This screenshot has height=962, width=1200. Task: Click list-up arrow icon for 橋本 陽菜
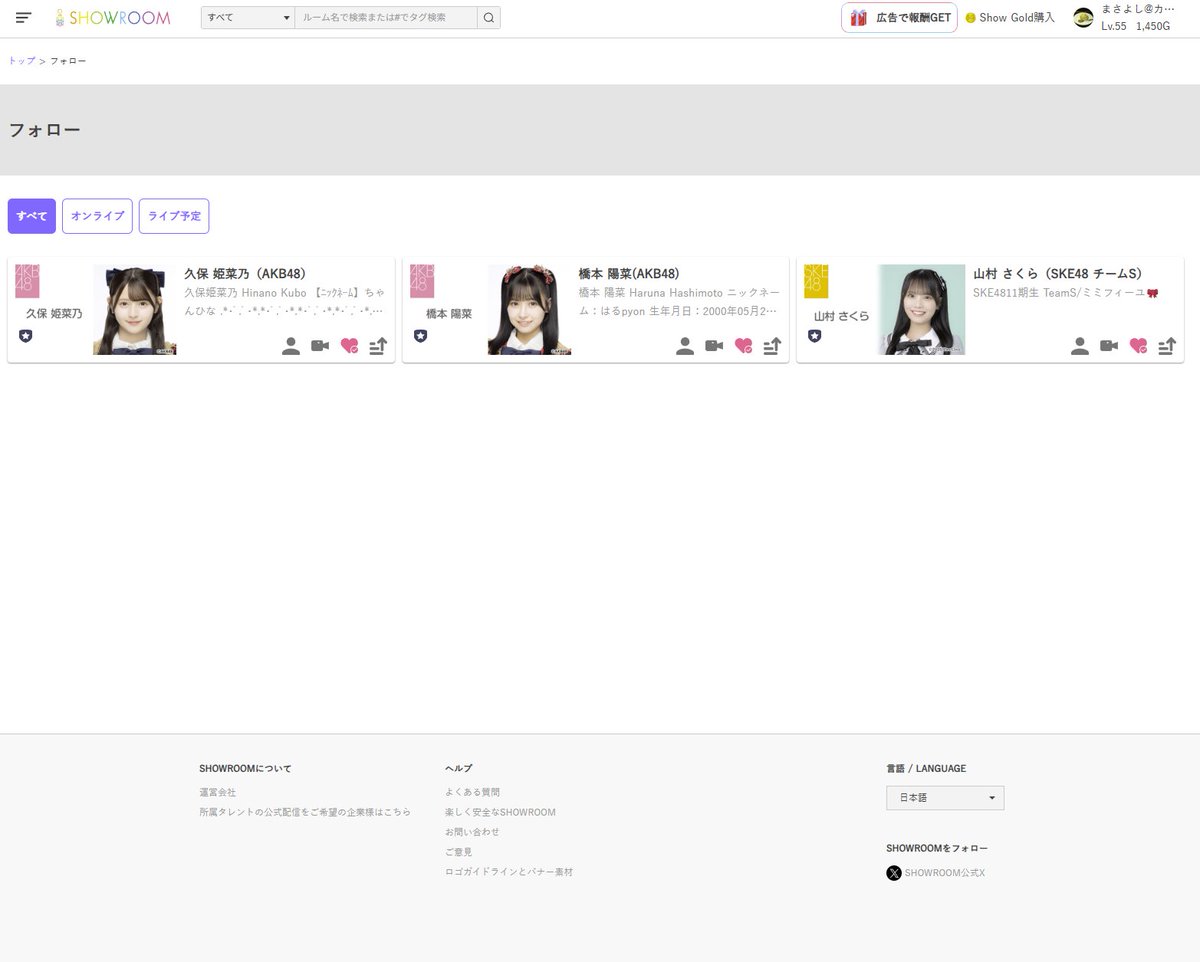[772, 346]
